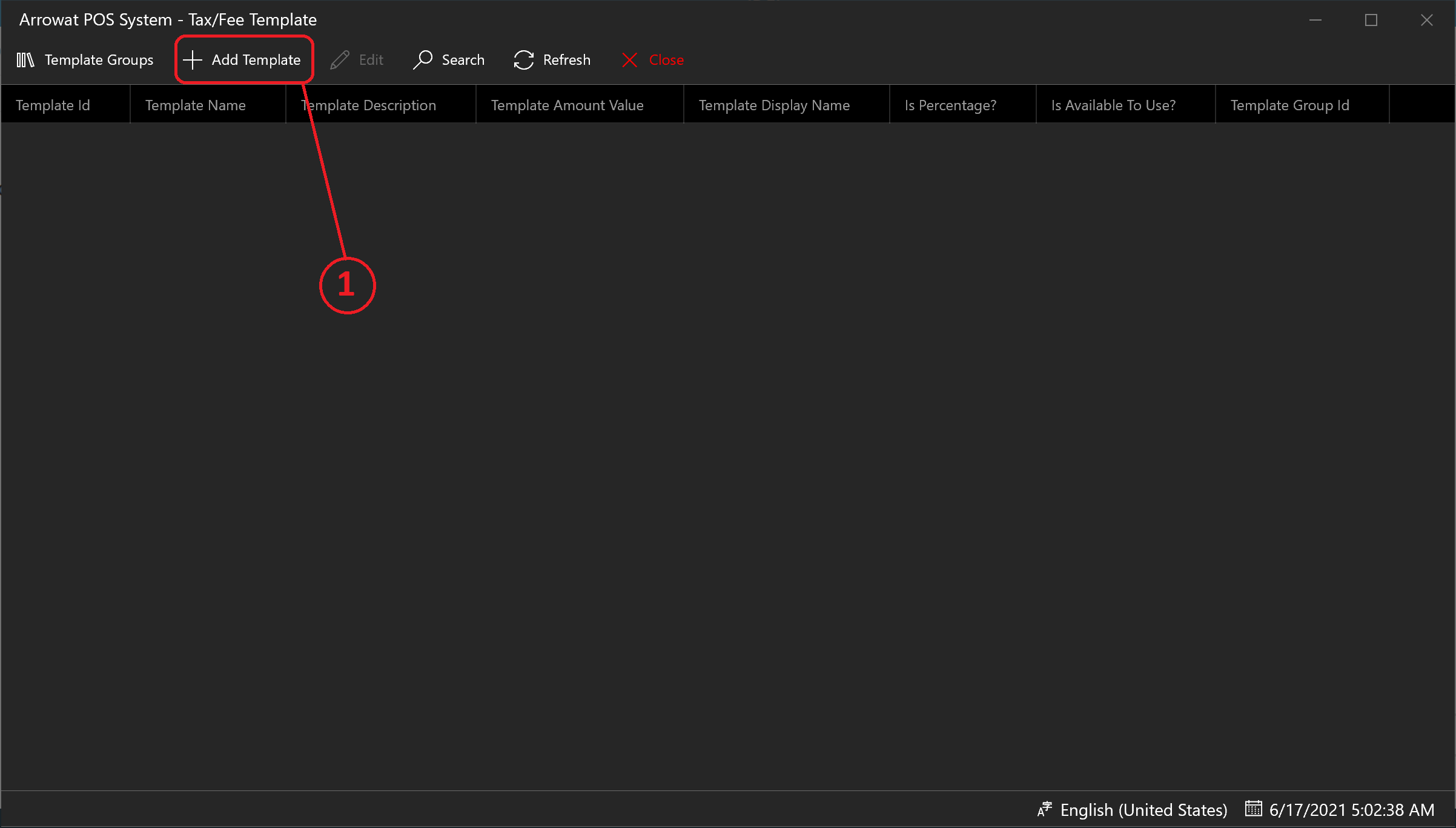Click the Is Available To Use header
This screenshot has width=1456, height=828.
(1113, 104)
